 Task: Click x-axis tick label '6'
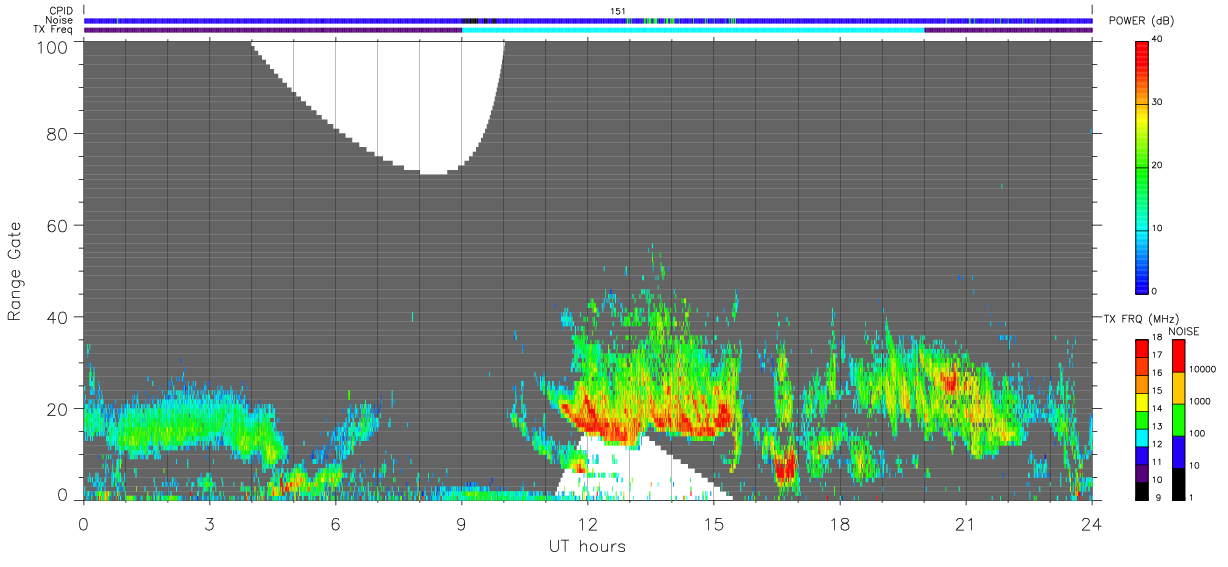point(335,523)
